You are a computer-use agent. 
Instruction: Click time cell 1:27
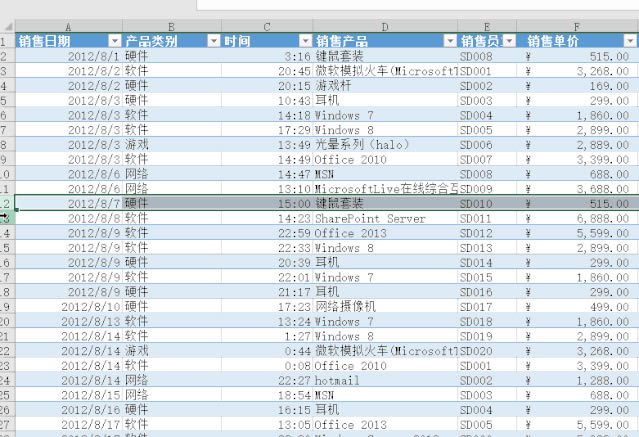267,336
